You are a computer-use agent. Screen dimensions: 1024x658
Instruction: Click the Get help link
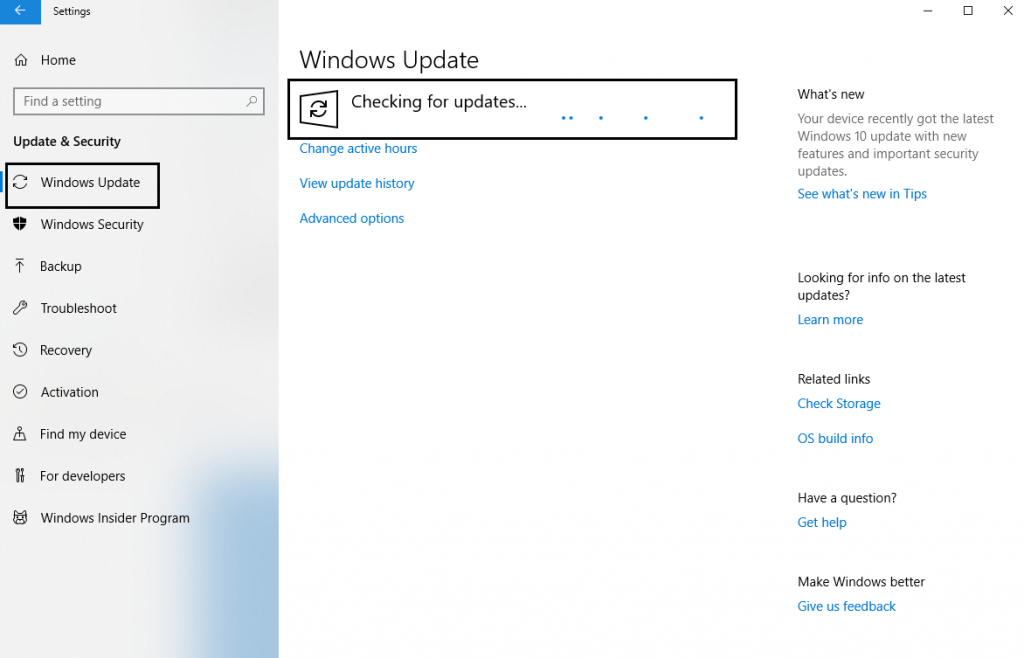822,522
